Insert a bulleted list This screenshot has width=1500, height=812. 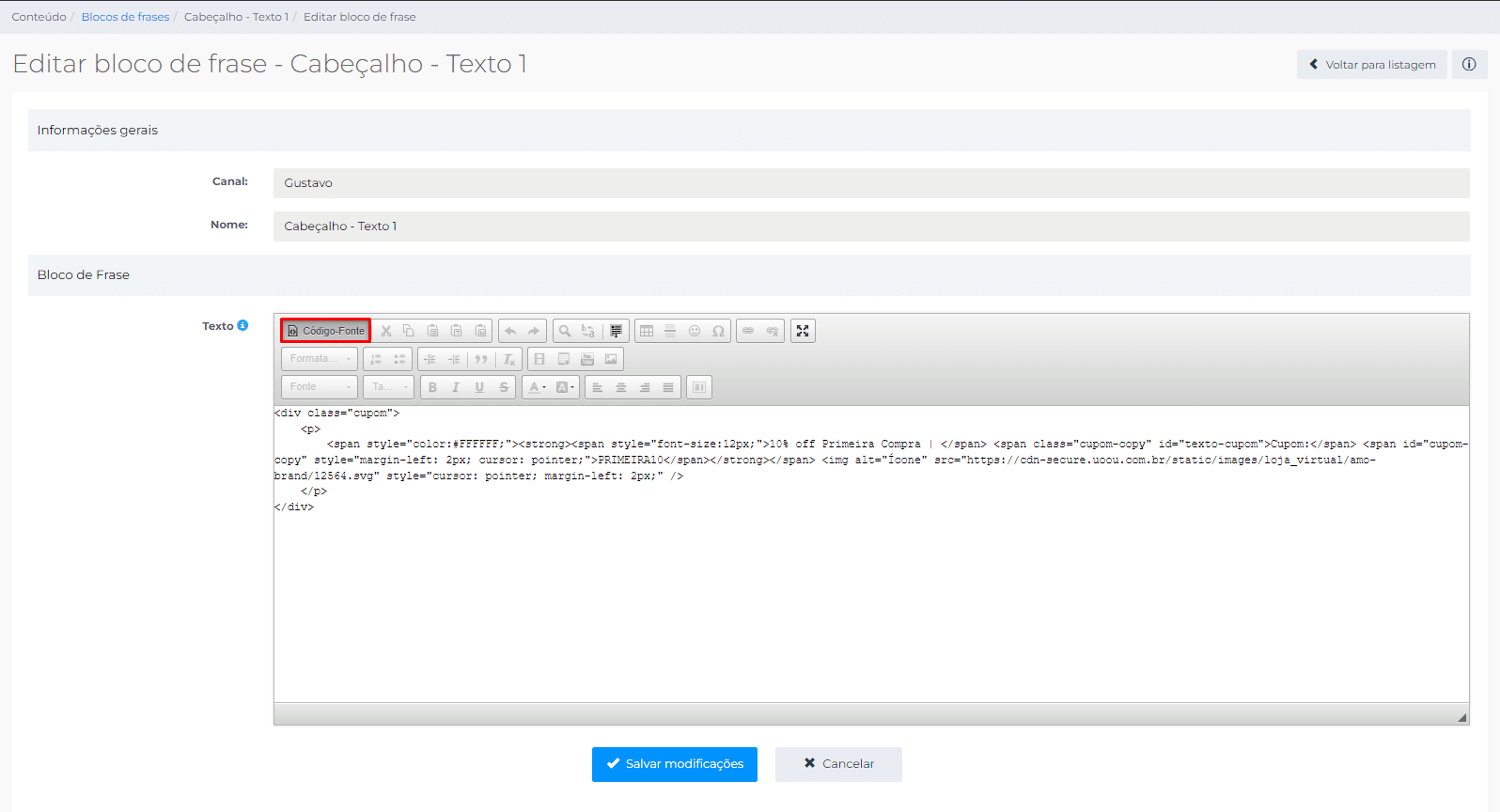[x=399, y=359]
